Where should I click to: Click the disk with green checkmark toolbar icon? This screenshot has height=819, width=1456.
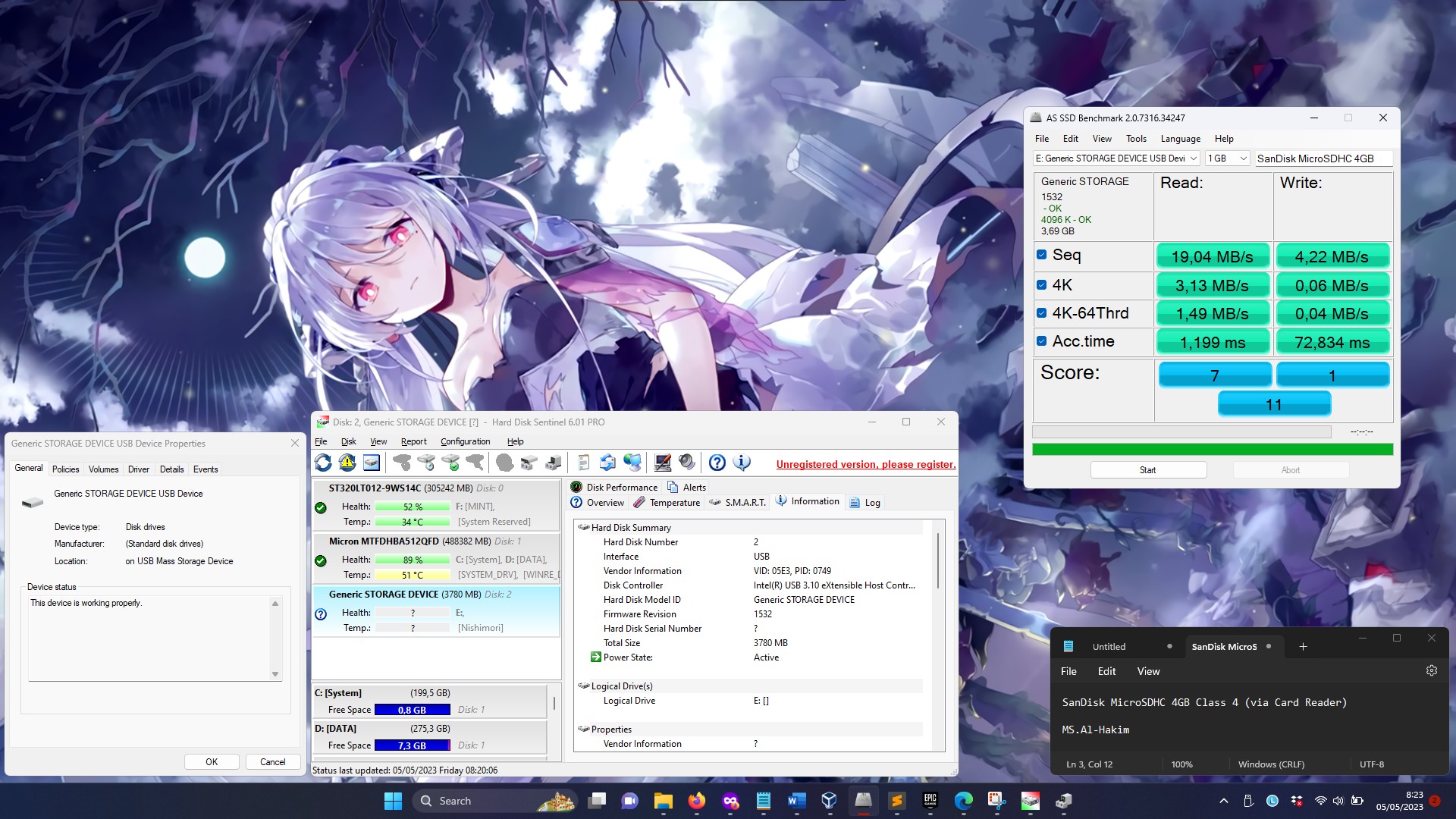pyautogui.click(x=450, y=462)
